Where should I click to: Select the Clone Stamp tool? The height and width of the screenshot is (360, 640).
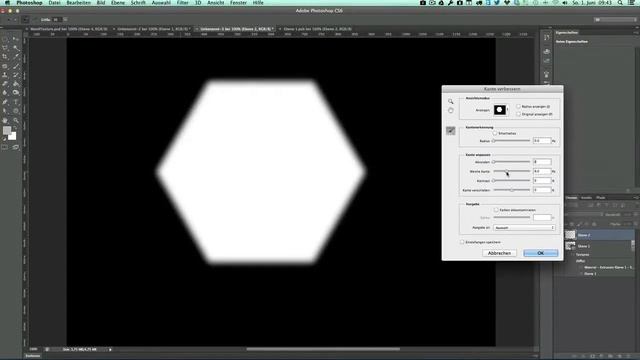5,75
